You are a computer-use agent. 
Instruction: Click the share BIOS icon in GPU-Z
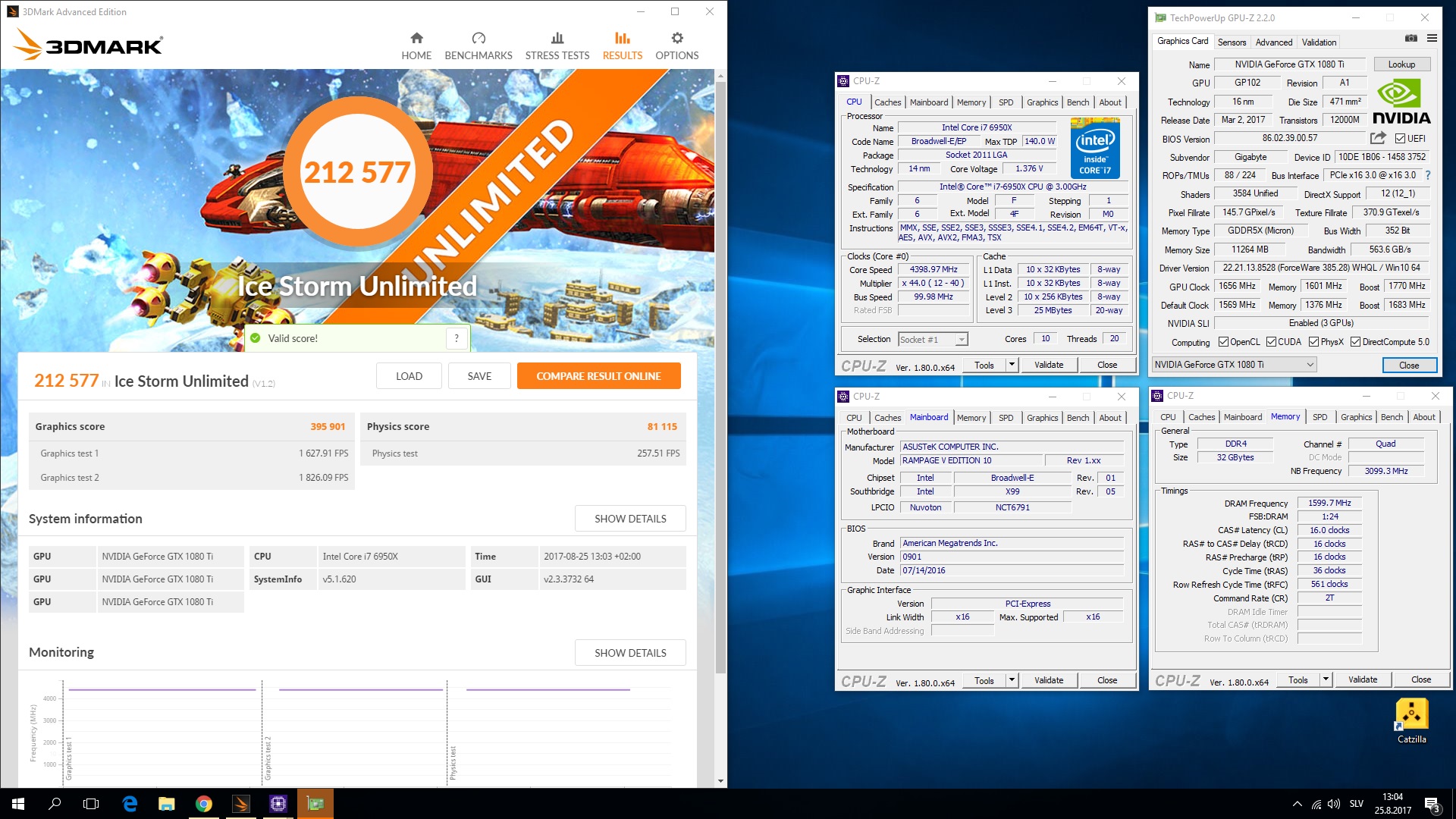[x=1378, y=138]
